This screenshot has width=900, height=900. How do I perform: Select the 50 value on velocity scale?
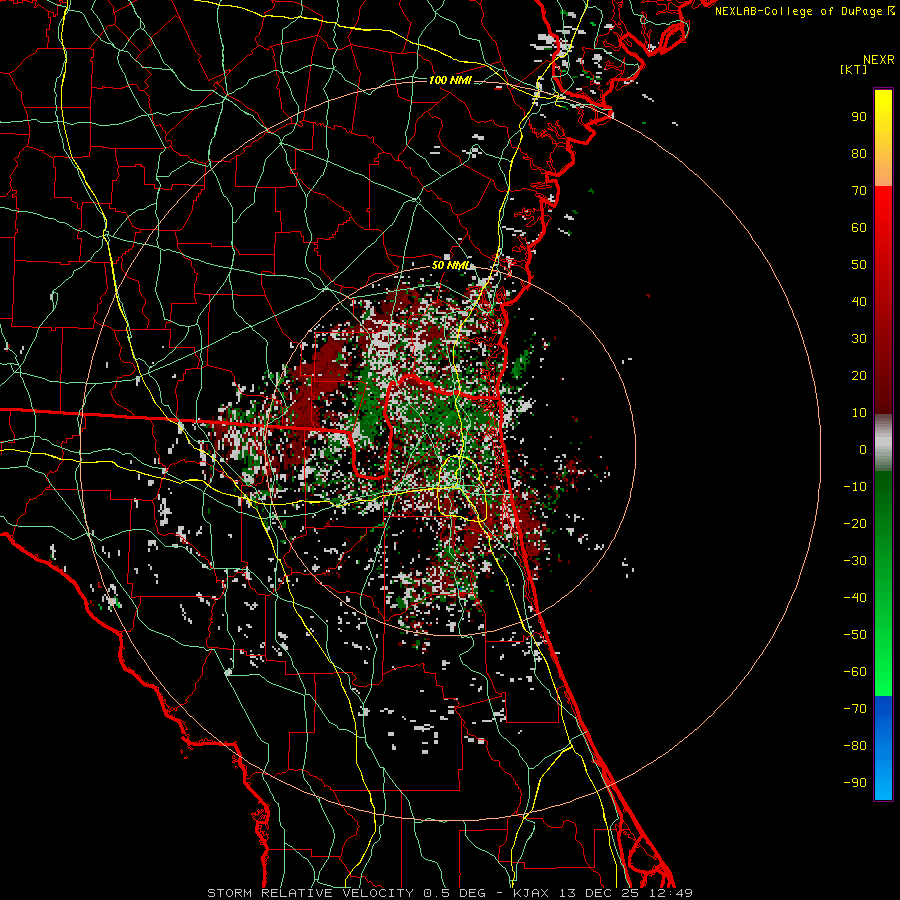(x=859, y=265)
